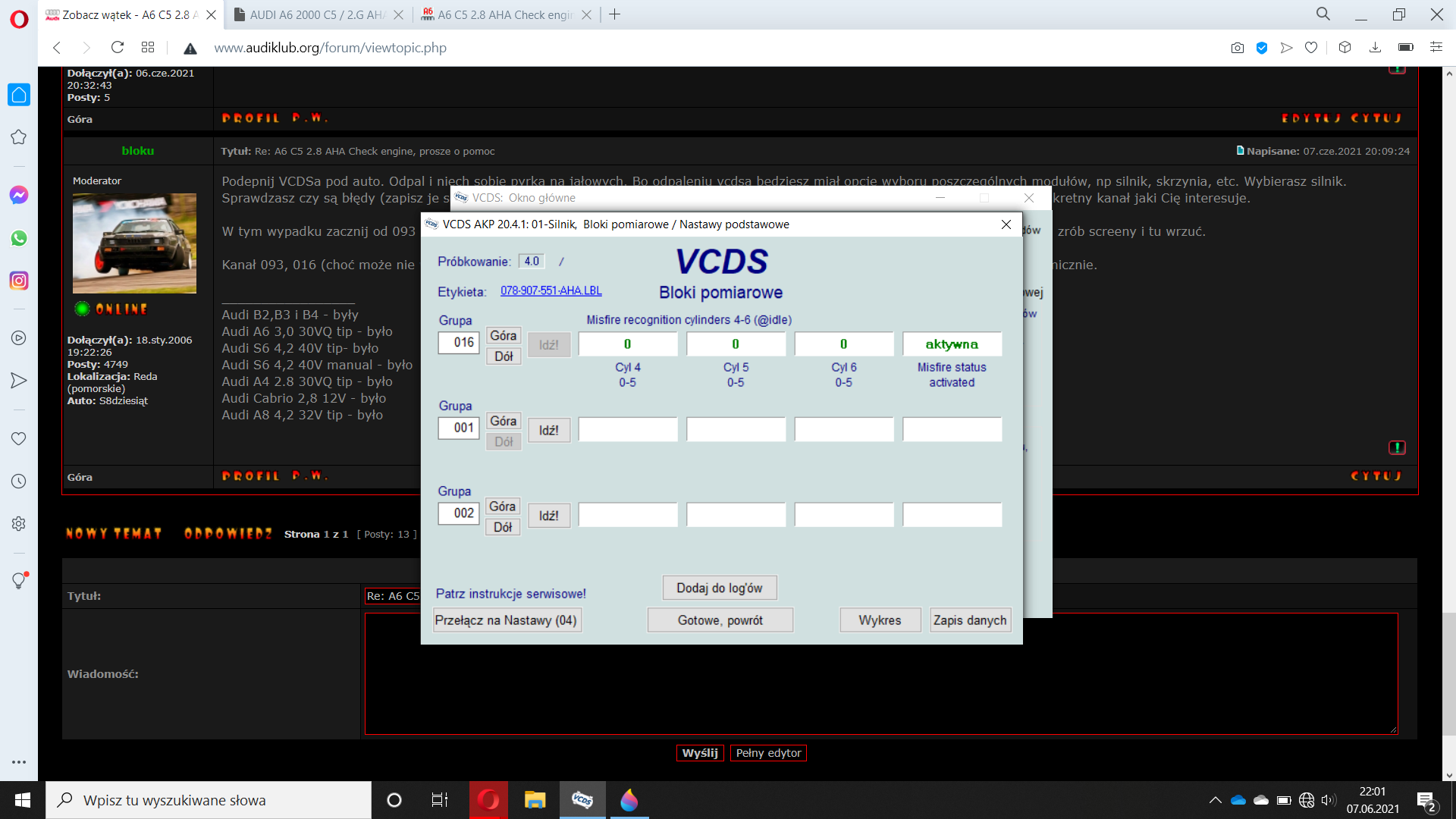1456x819 pixels.
Task: Open VCDS app on taskbar
Action: 582,800
